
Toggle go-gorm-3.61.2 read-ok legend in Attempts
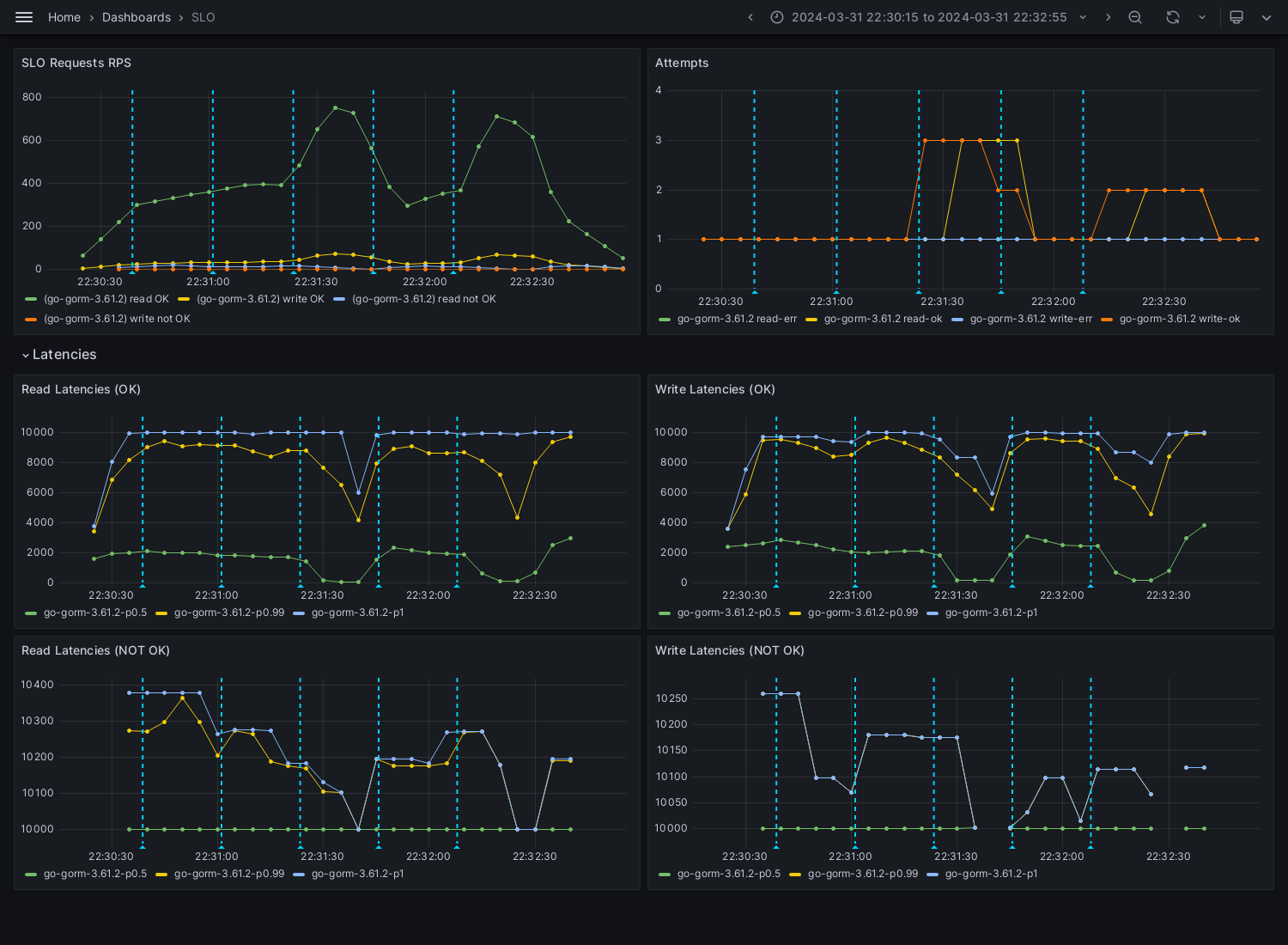[x=883, y=319]
